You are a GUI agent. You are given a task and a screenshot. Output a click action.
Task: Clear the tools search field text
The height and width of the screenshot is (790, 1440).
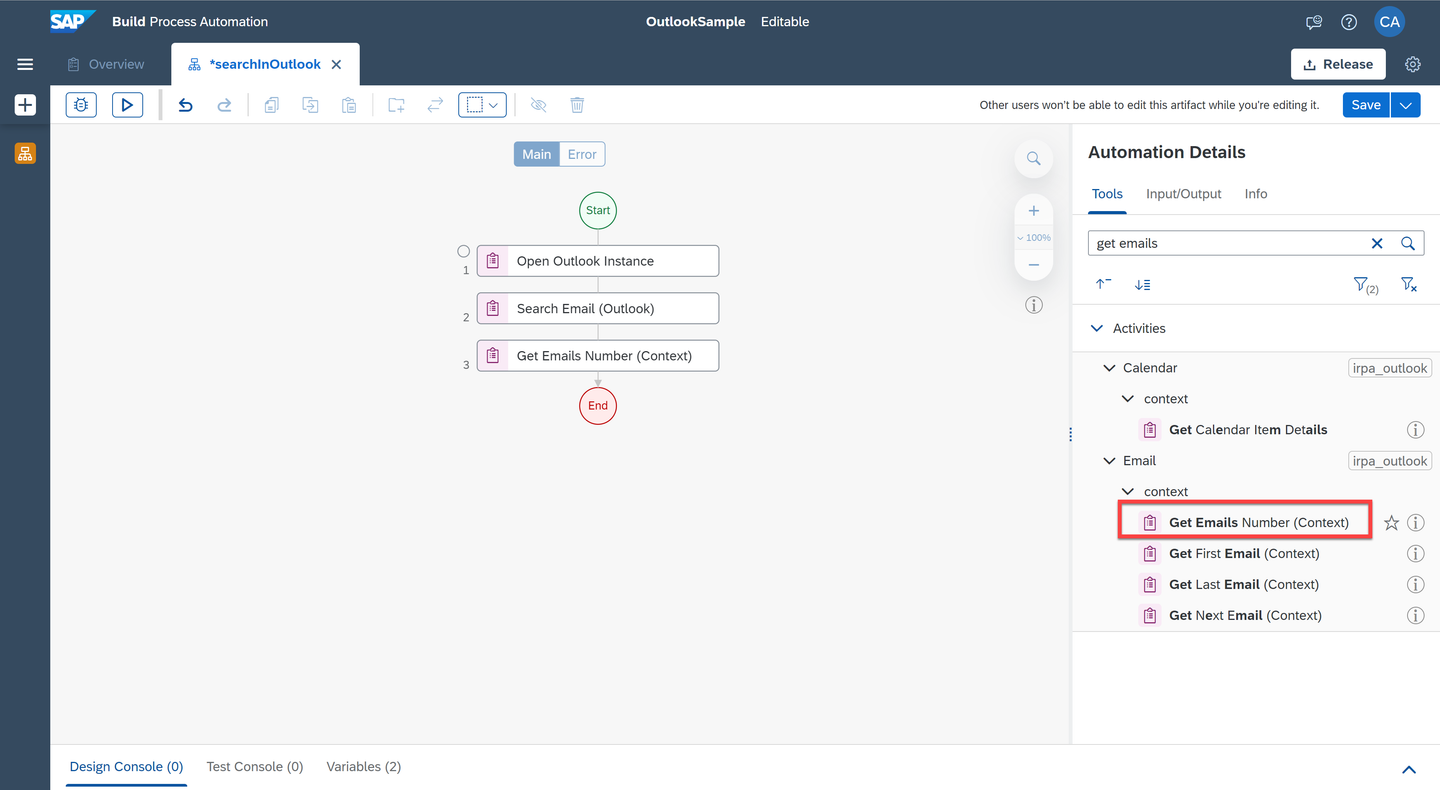[x=1377, y=243]
